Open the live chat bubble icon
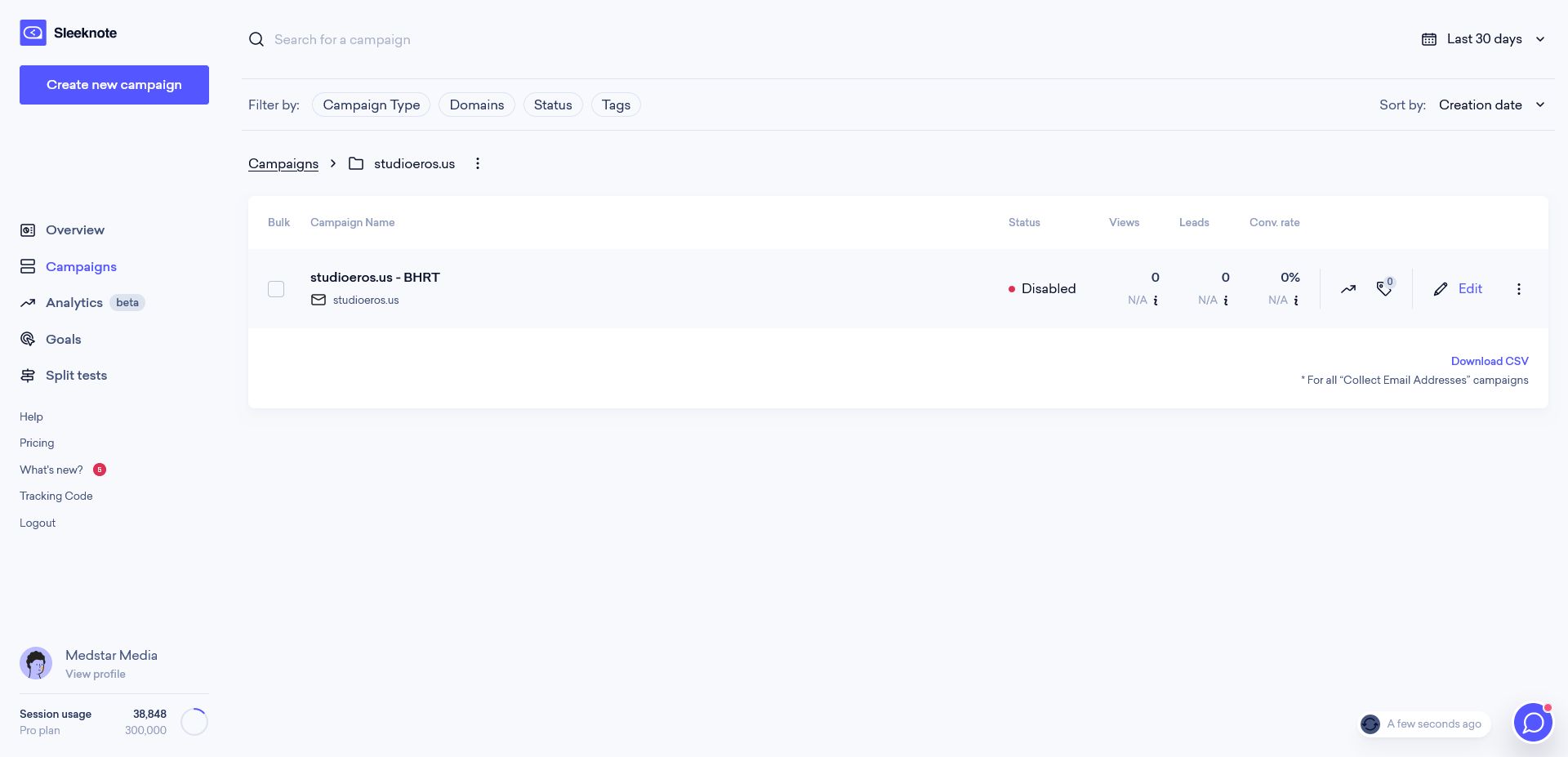The width and height of the screenshot is (1568, 757). tap(1533, 723)
